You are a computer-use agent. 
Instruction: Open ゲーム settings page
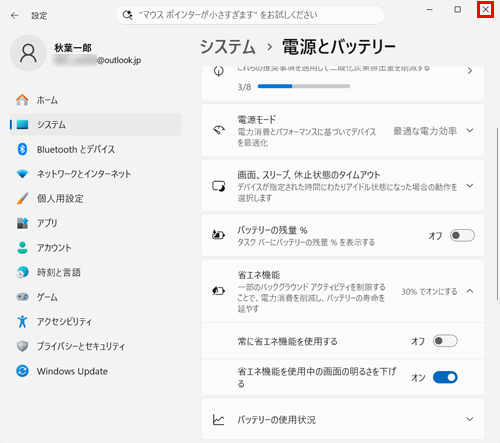click(96, 297)
